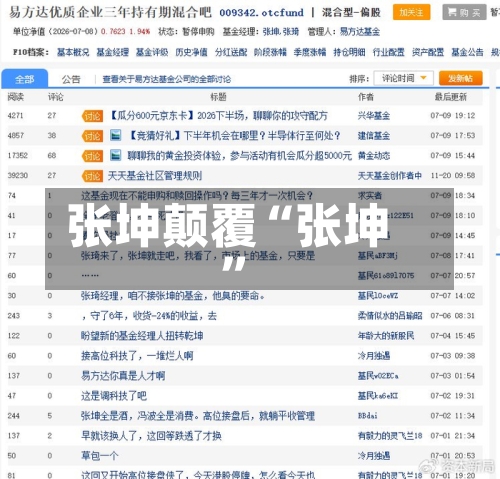Open 分红送配 in F10 archive
Image resolution: width=500 pixels, height=479 pixels.
tap(231, 52)
